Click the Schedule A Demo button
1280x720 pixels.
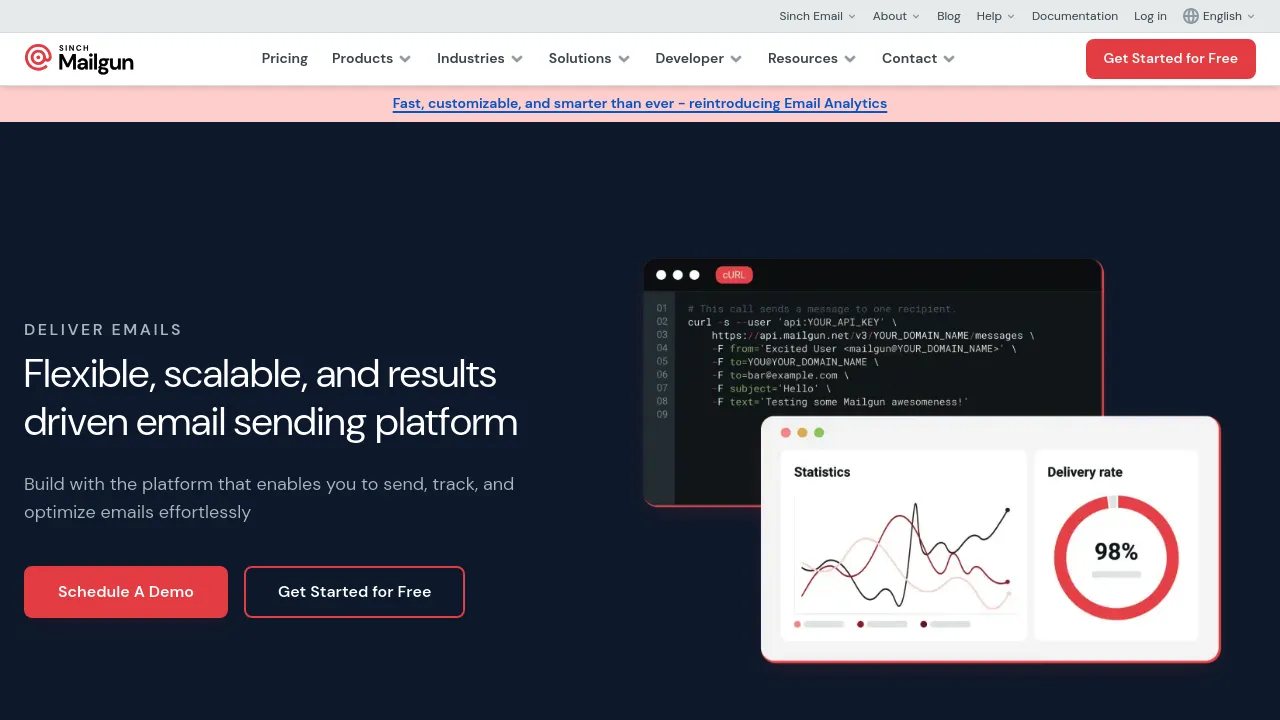(x=126, y=592)
